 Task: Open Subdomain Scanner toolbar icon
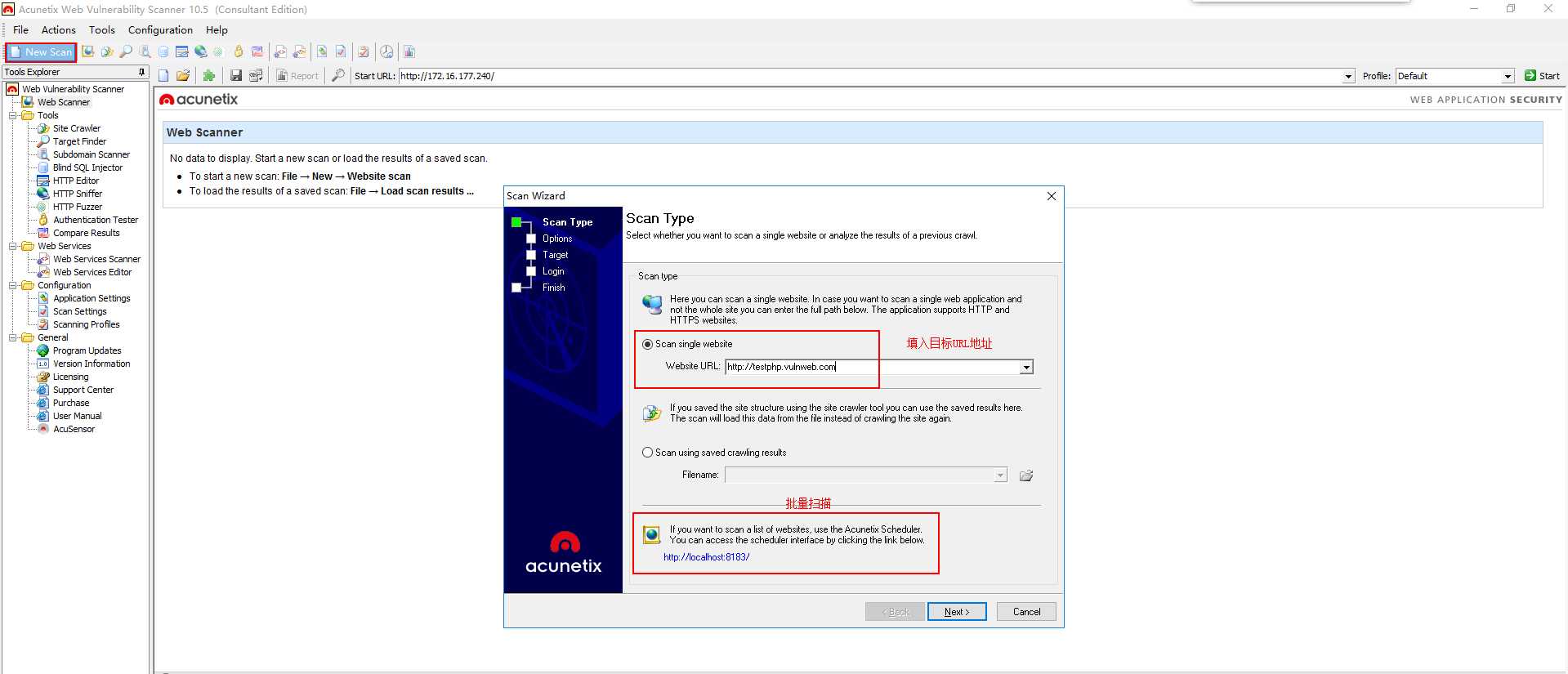145,51
